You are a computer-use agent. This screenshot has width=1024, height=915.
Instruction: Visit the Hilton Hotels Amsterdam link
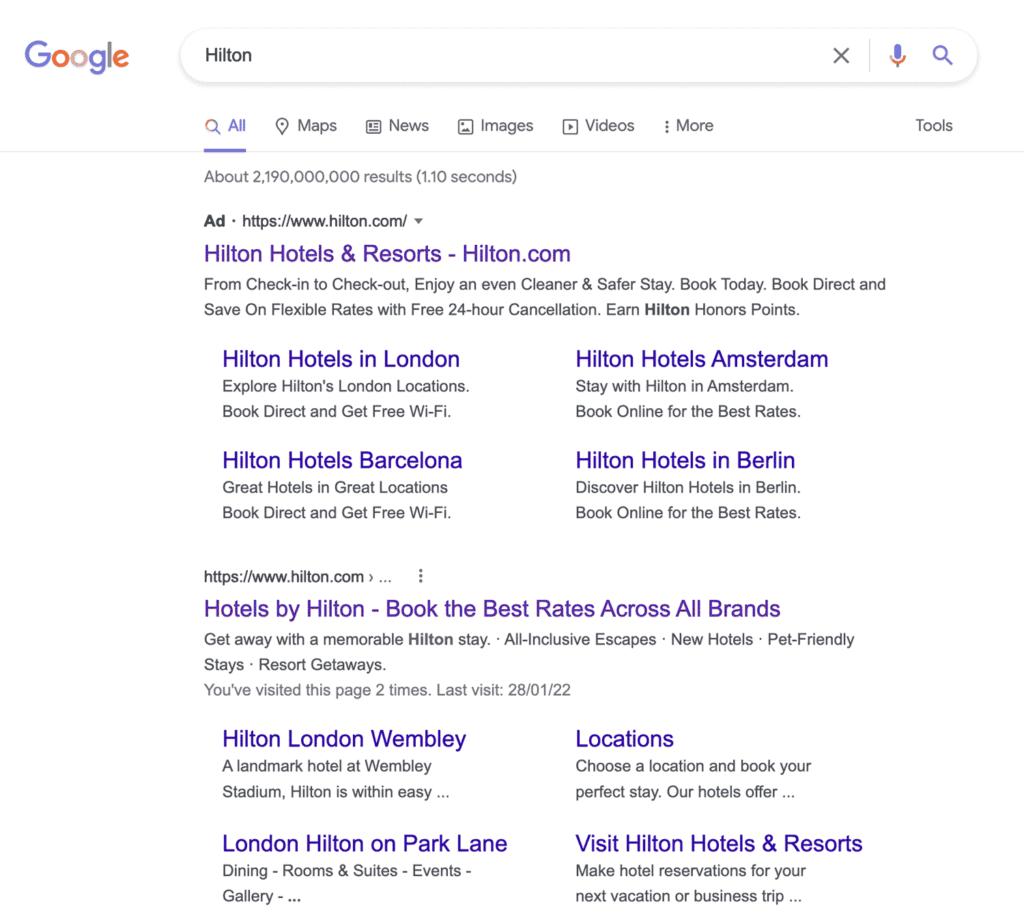coord(701,359)
